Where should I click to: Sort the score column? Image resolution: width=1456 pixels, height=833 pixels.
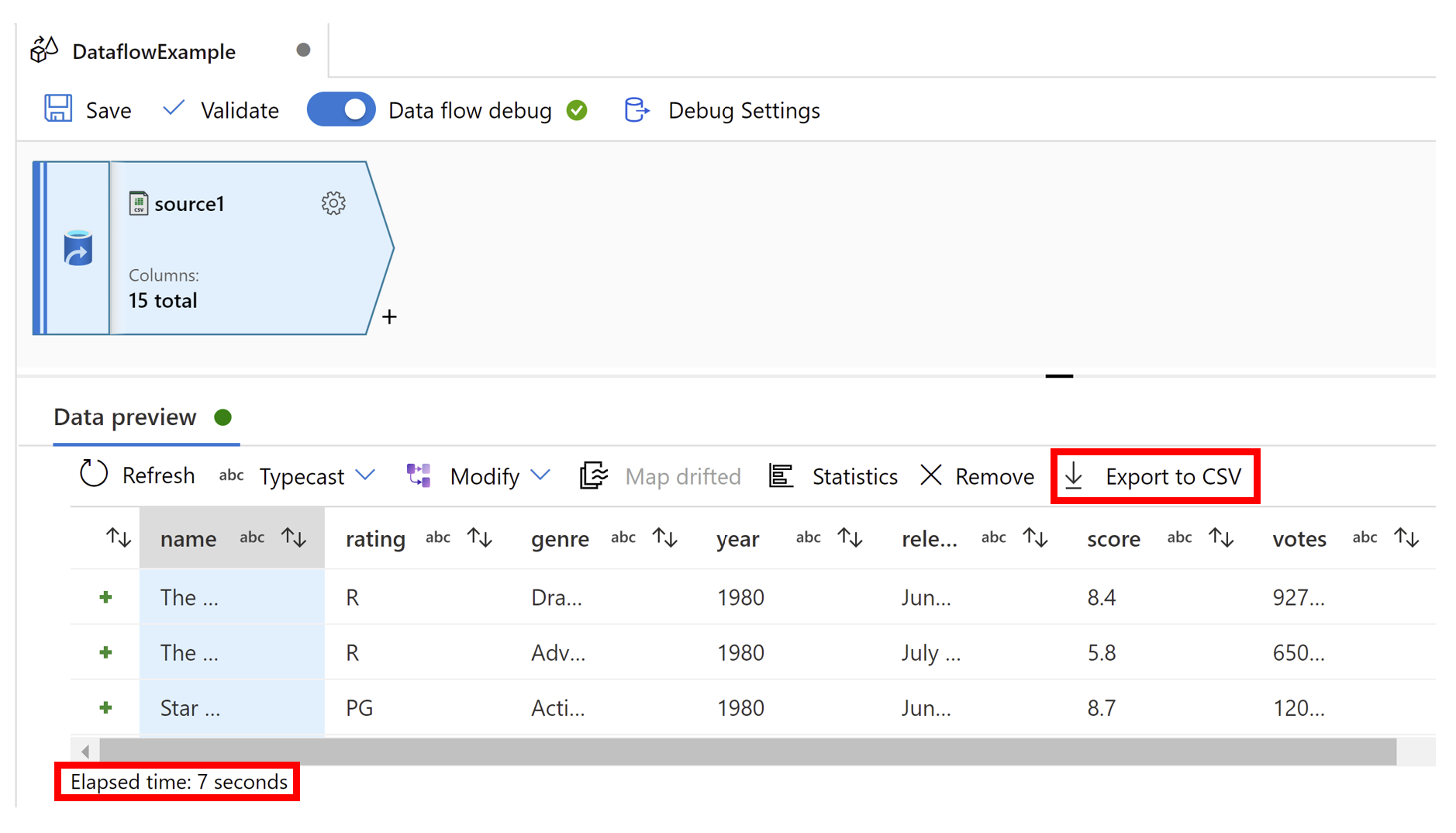(x=1221, y=537)
